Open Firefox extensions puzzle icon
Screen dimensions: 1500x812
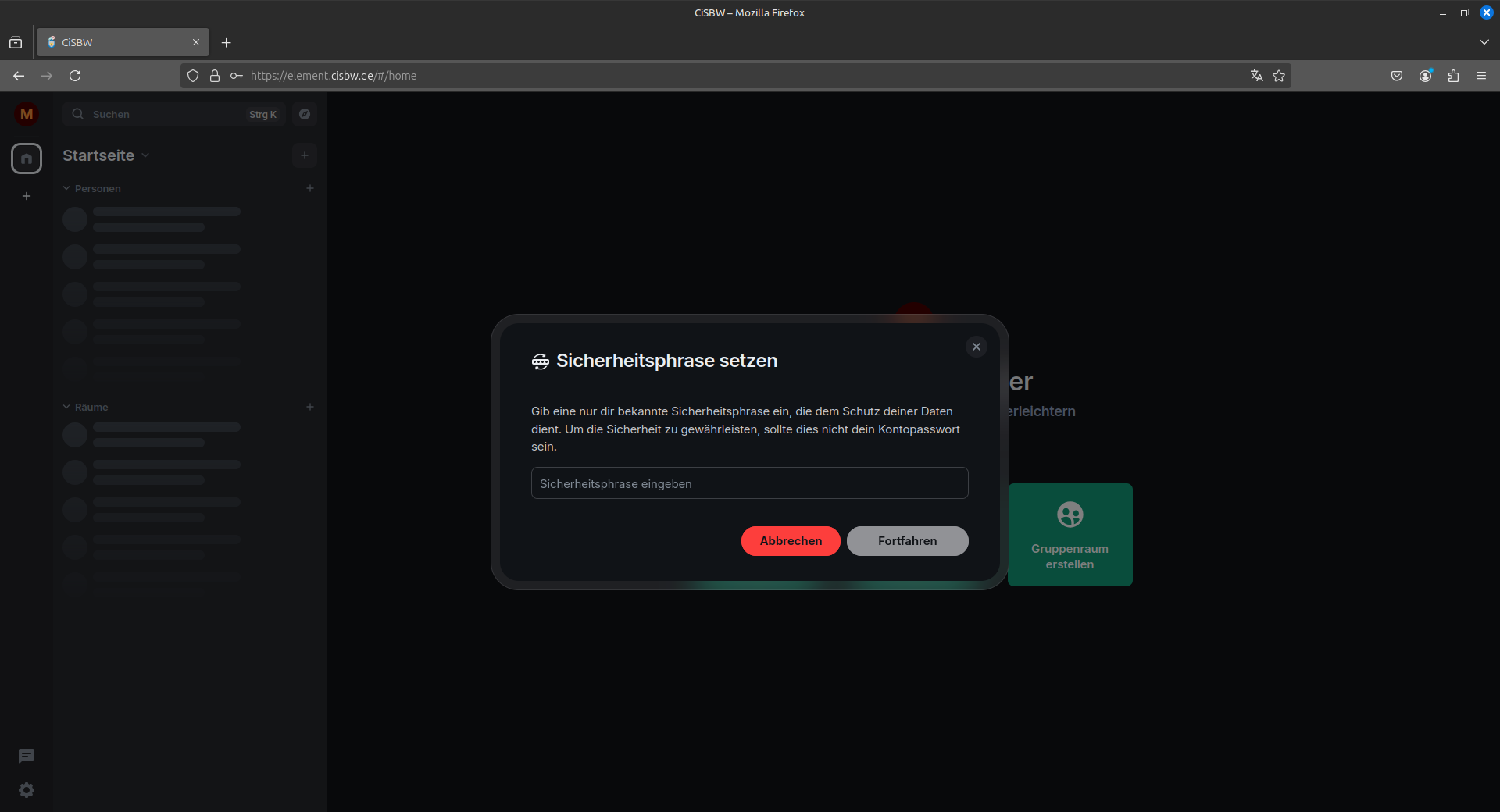(x=1453, y=76)
